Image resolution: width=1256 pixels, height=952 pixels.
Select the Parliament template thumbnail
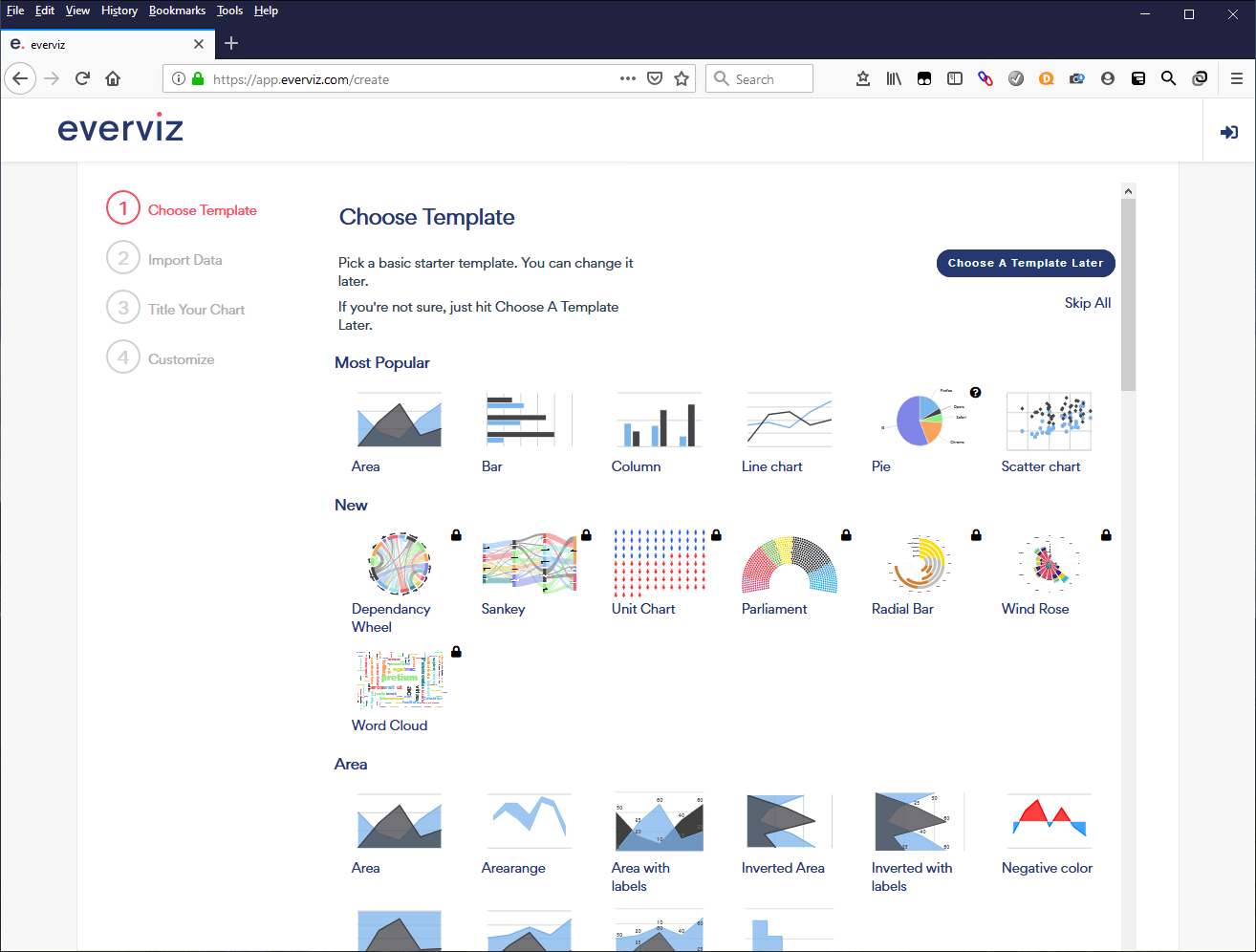tap(790, 564)
